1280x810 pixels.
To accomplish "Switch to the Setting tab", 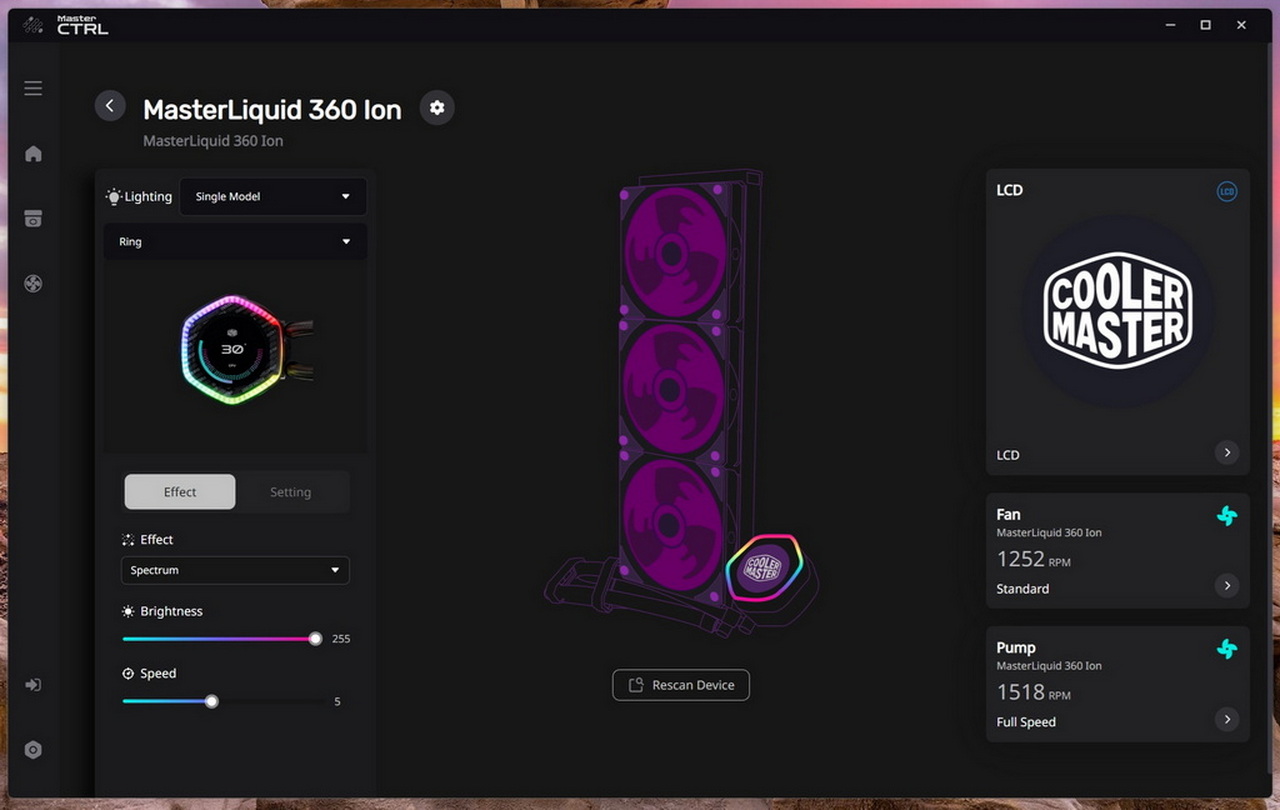I will pos(291,492).
